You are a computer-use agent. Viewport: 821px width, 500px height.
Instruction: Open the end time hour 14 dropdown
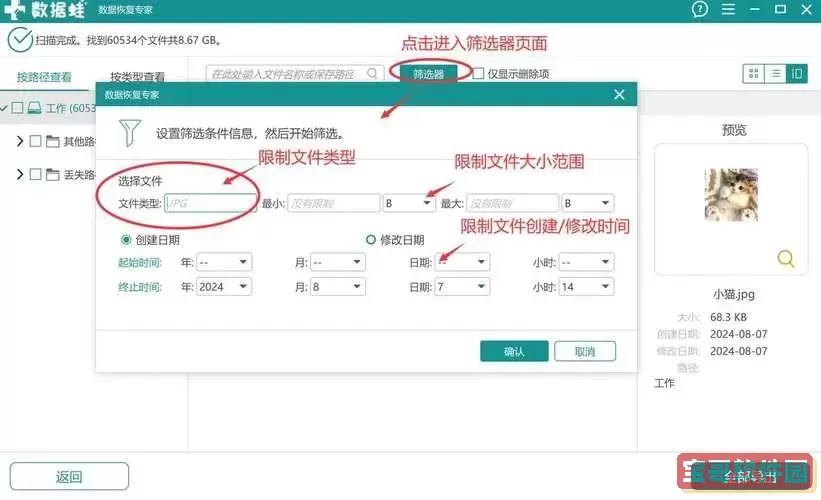point(586,286)
